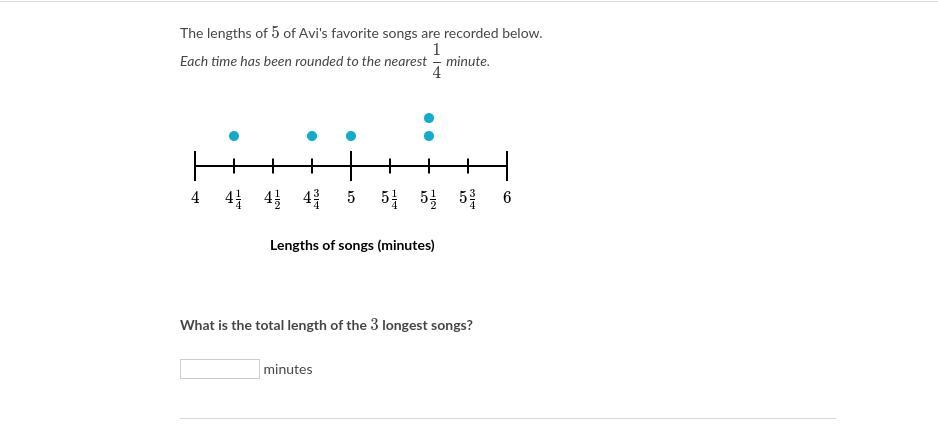
Task: Select the dot above 4 3/4
Action: coord(312,136)
